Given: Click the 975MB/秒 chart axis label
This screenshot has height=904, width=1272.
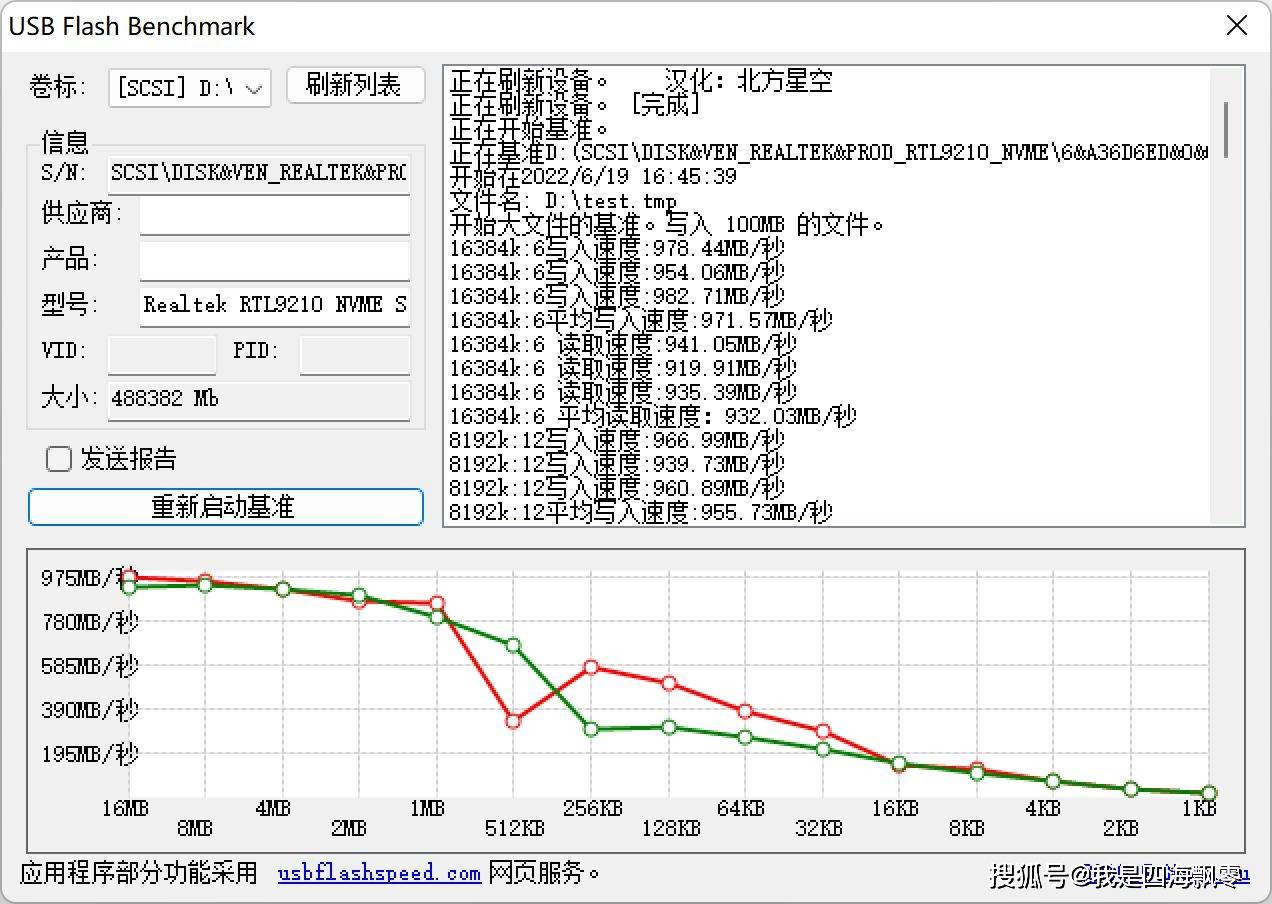Looking at the screenshot, I should pyautogui.click(x=90, y=577).
